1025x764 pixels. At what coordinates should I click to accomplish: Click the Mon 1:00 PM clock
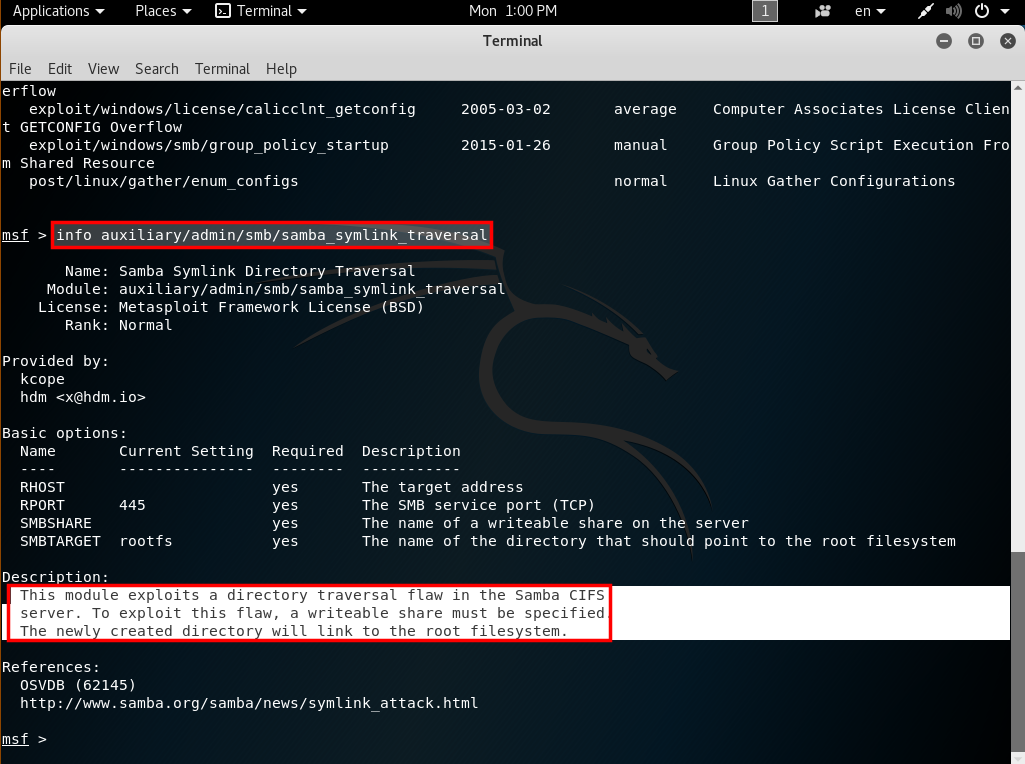tap(513, 11)
